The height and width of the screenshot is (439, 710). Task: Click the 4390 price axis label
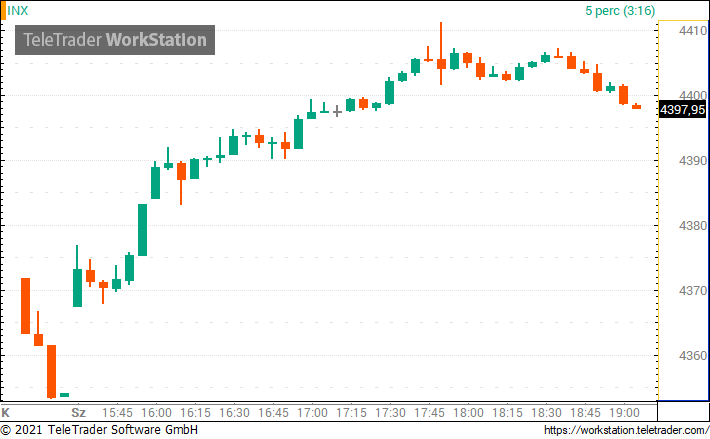[x=693, y=161]
